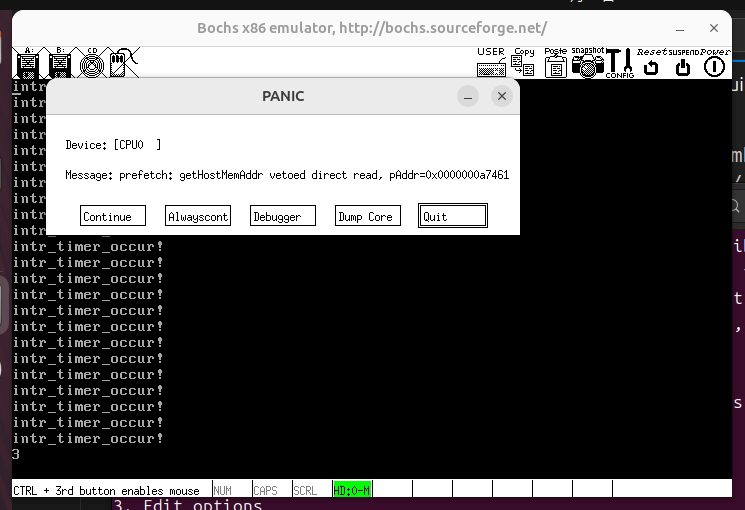Click the Reset icon in Bochs toolbar
The image size is (745, 510).
[x=651, y=62]
